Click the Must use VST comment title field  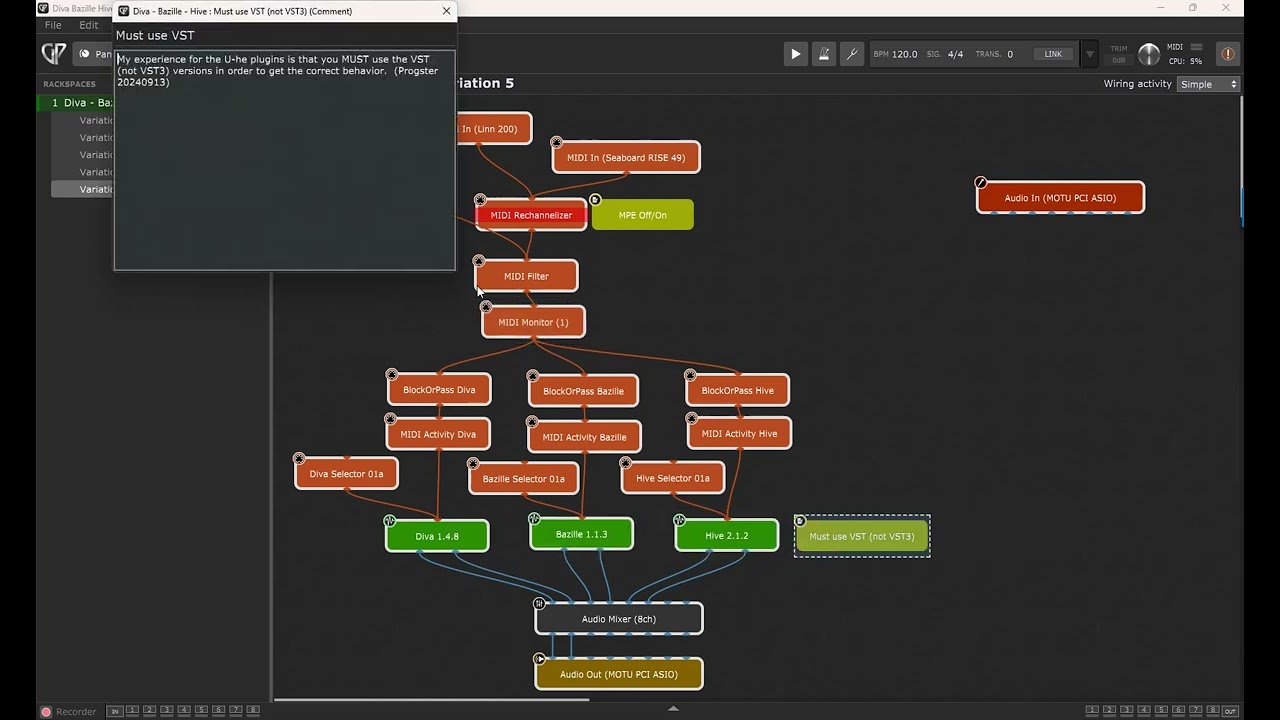click(284, 35)
